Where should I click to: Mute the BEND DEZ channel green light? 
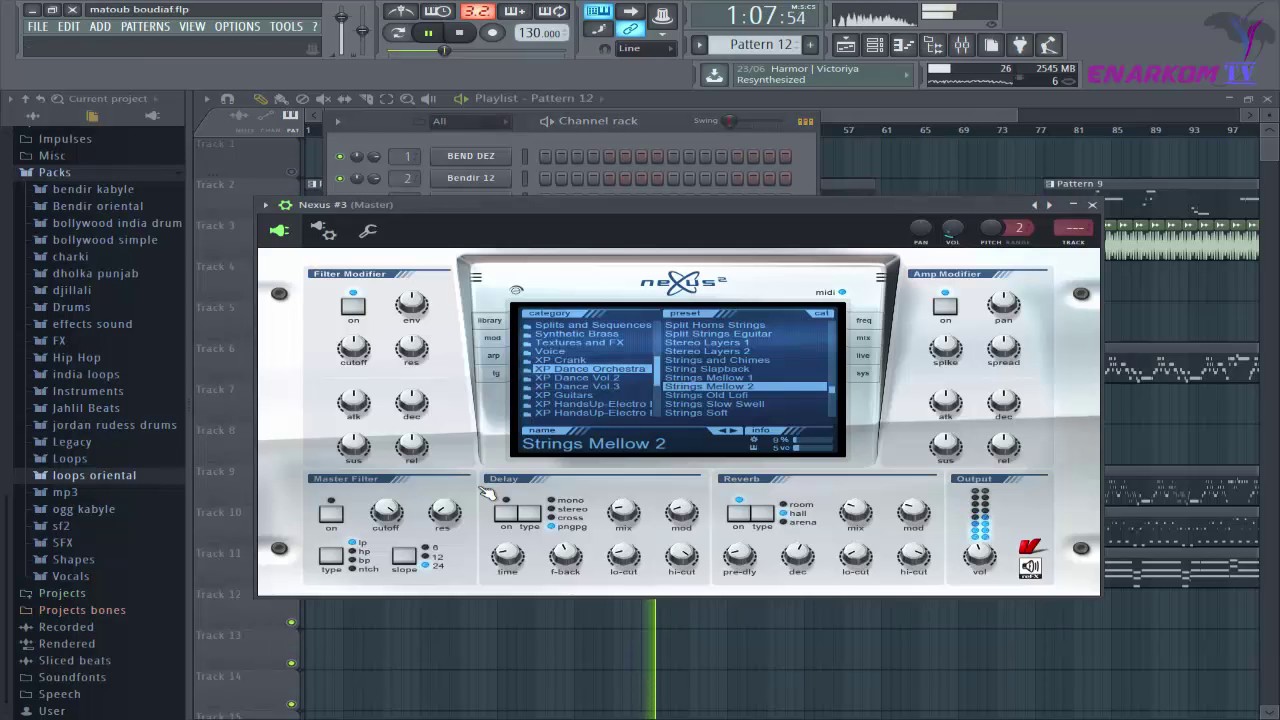pyautogui.click(x=340, y=156)
